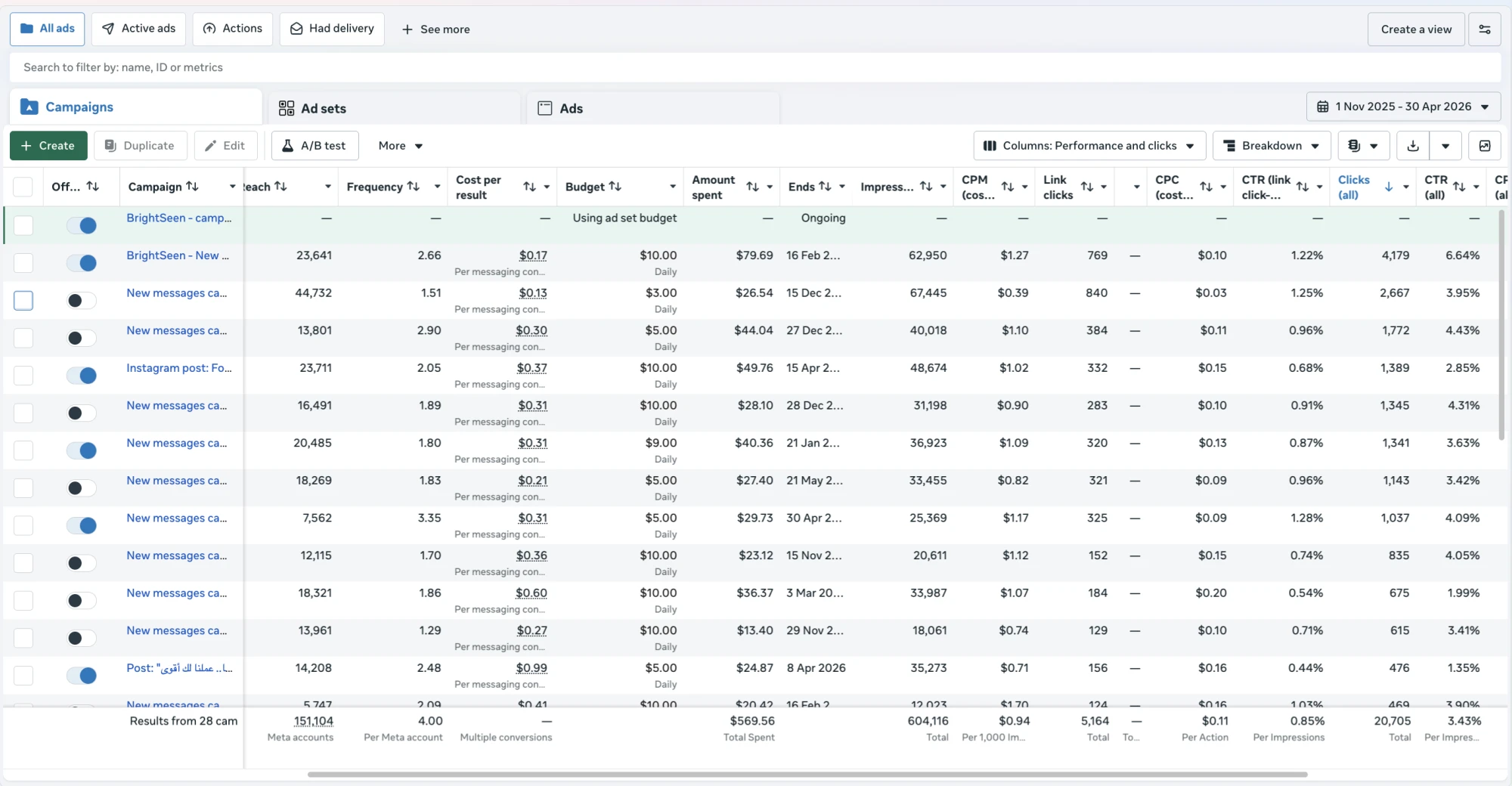
Task: Click Create a view button
Action: (1416, 29)
